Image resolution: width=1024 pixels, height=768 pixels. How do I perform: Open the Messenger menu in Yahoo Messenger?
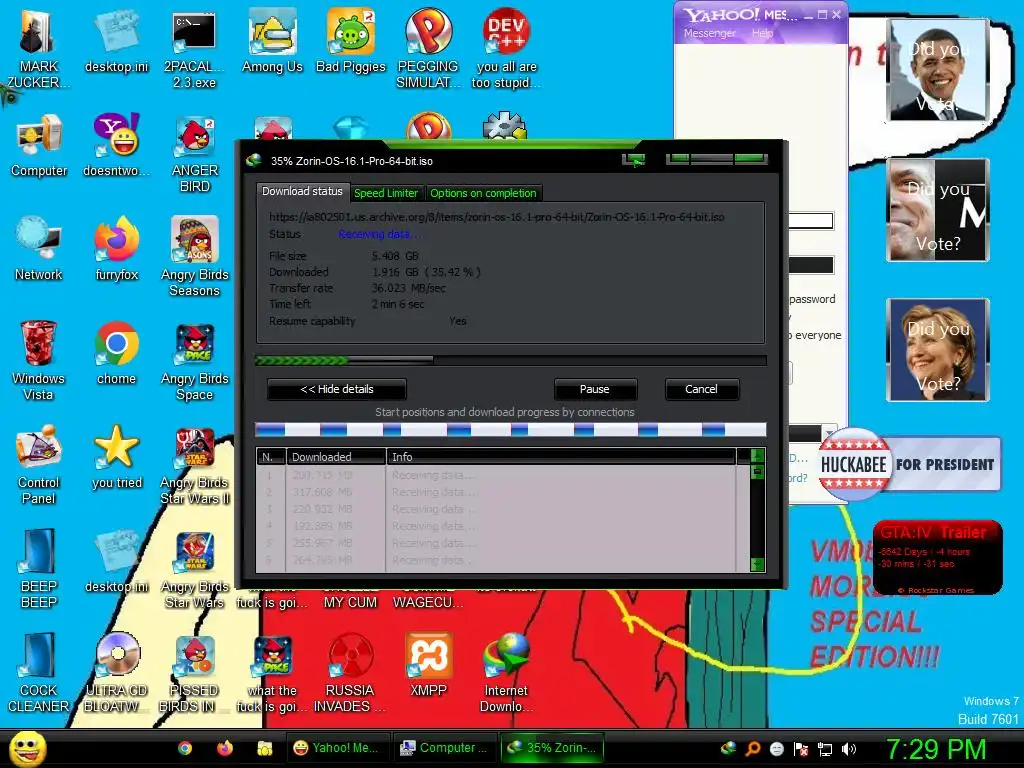[x=709, y=33]
